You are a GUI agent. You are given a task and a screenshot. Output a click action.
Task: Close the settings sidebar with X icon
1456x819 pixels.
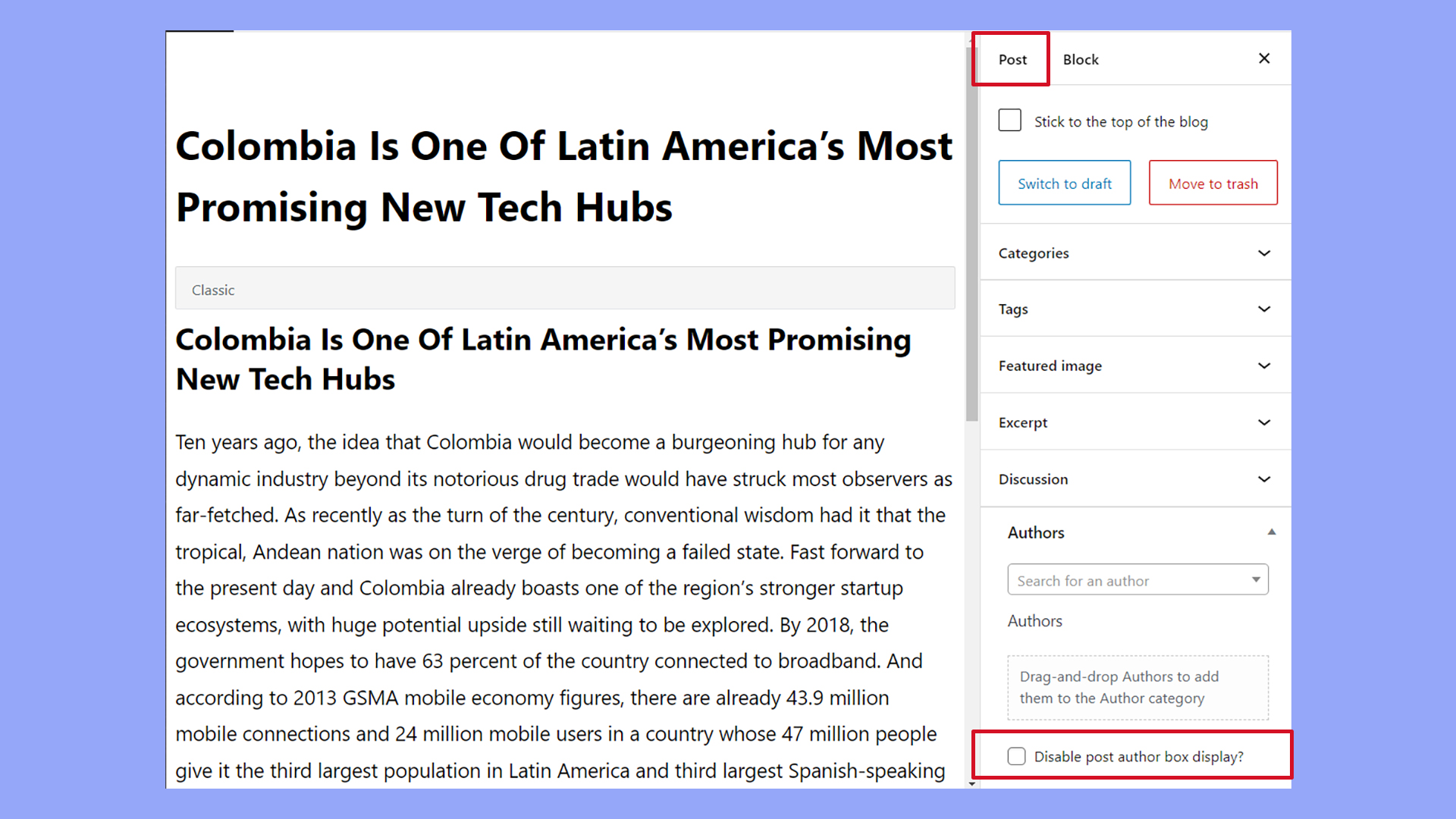click(1264, 58)
